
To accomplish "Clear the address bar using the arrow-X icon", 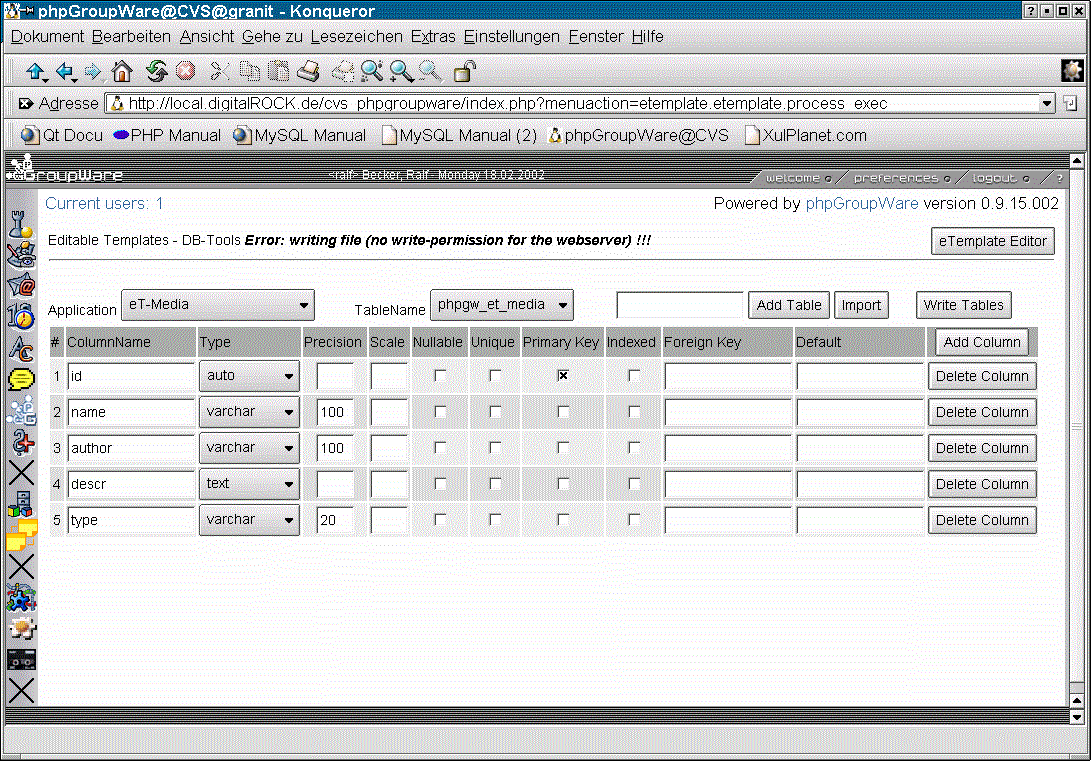I will tap(26, 104).
